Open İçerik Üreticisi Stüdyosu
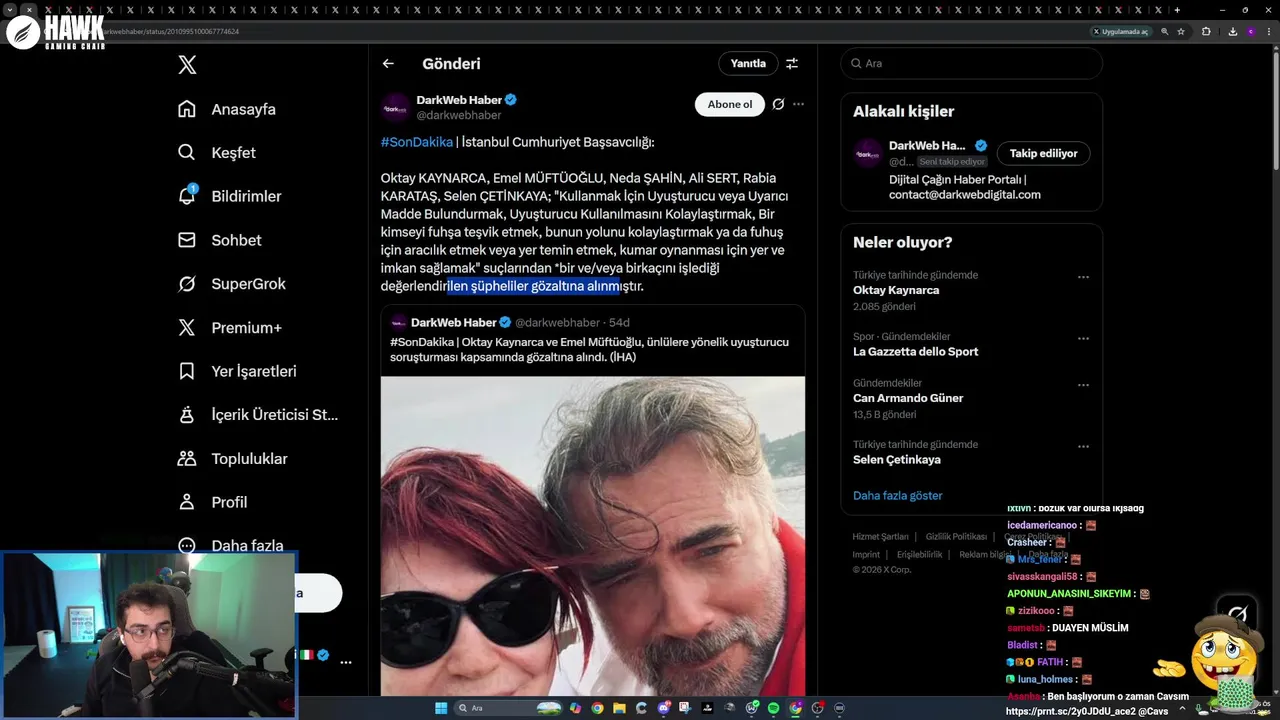The width and height of the screenshot is (1280, 720). (x=257, y=414)
